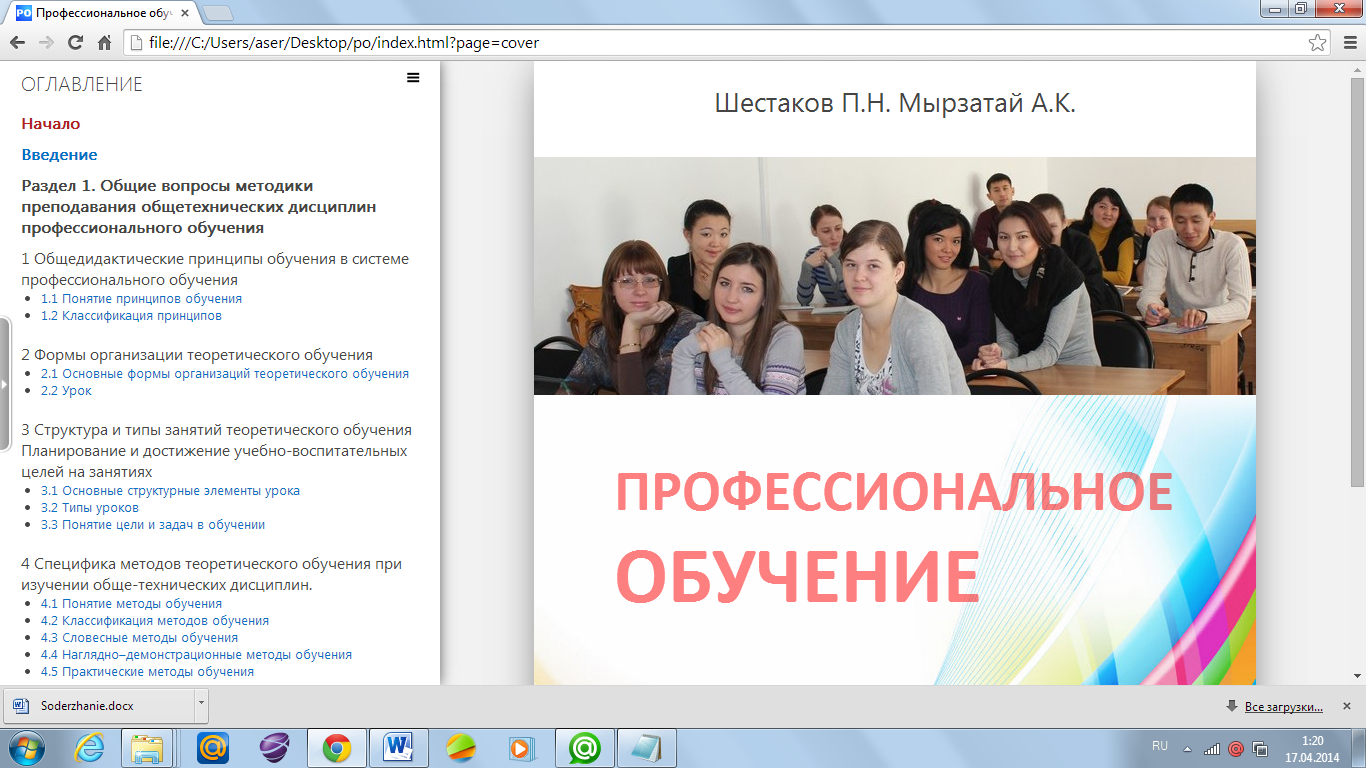Open the orange-green ball taskbar icon
The width and height of the screenshot is (1366, 768).
point(461,747)
